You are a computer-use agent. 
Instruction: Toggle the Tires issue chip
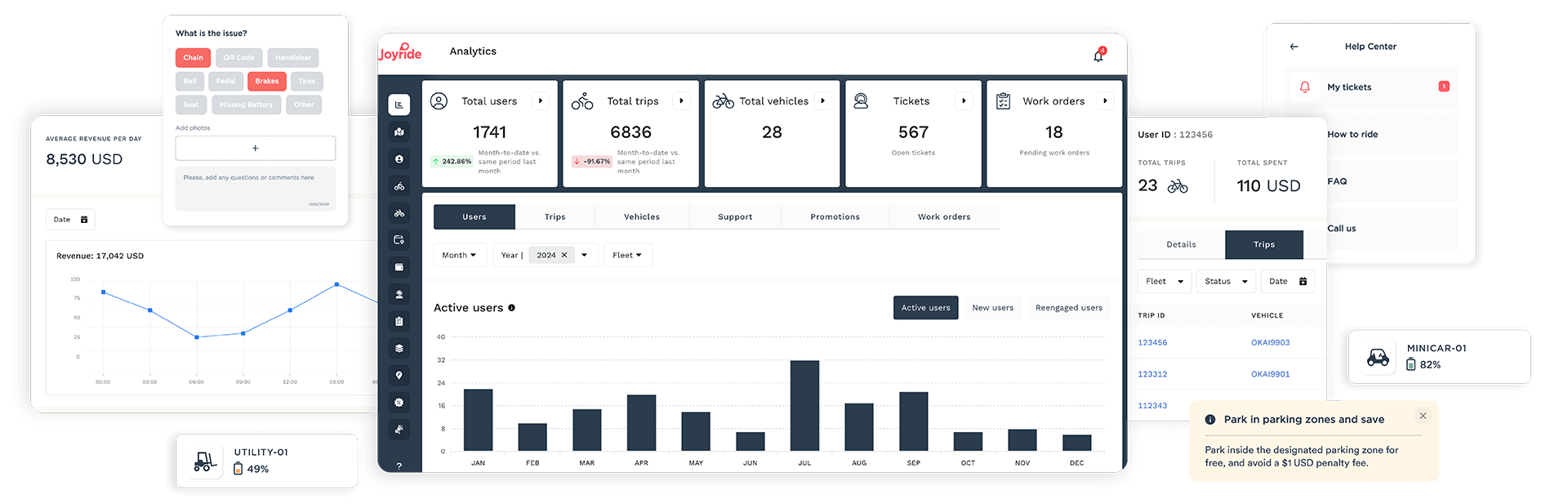(307, 81)
